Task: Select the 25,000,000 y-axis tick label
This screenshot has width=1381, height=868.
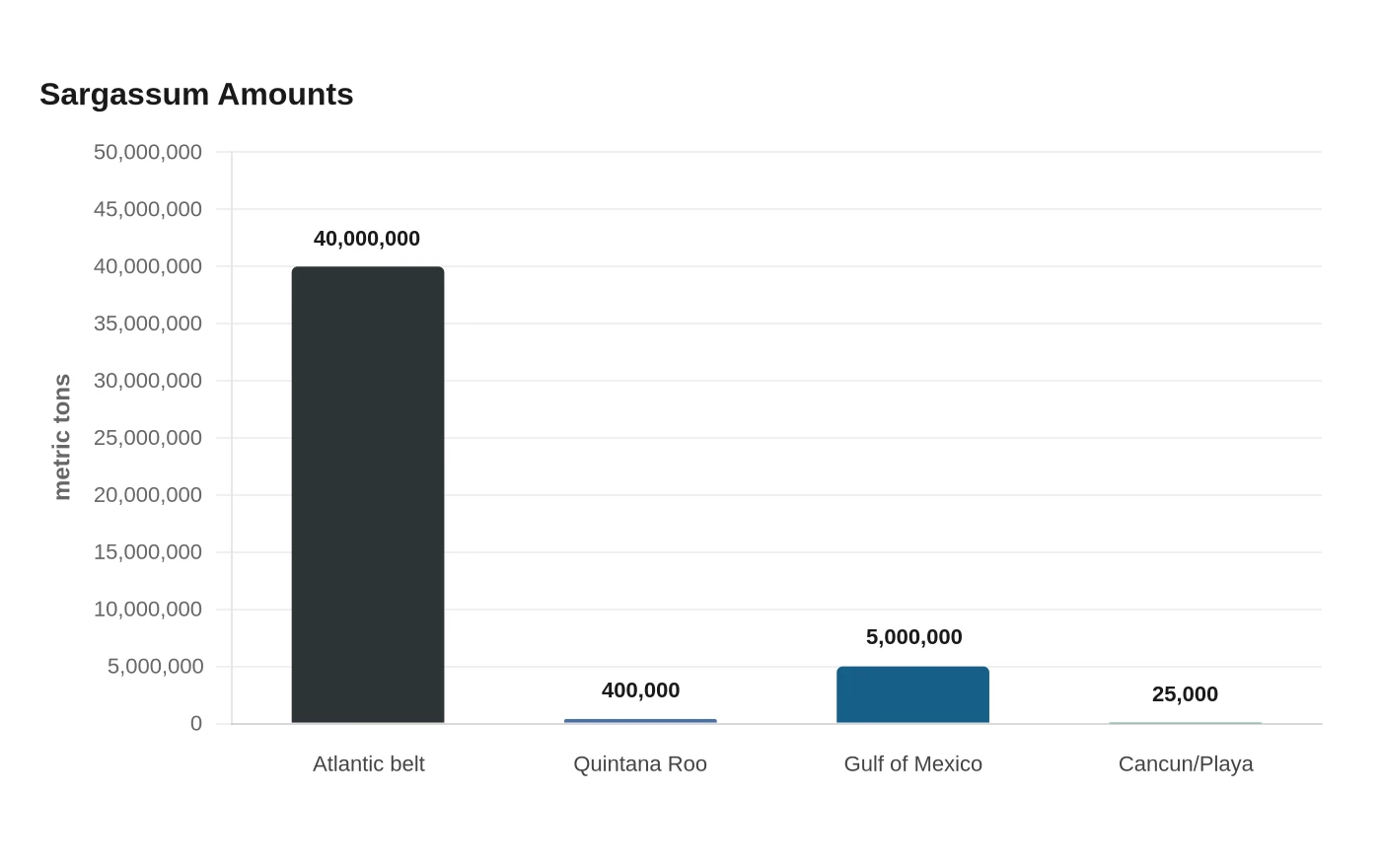Action: [x=148, y=438]
